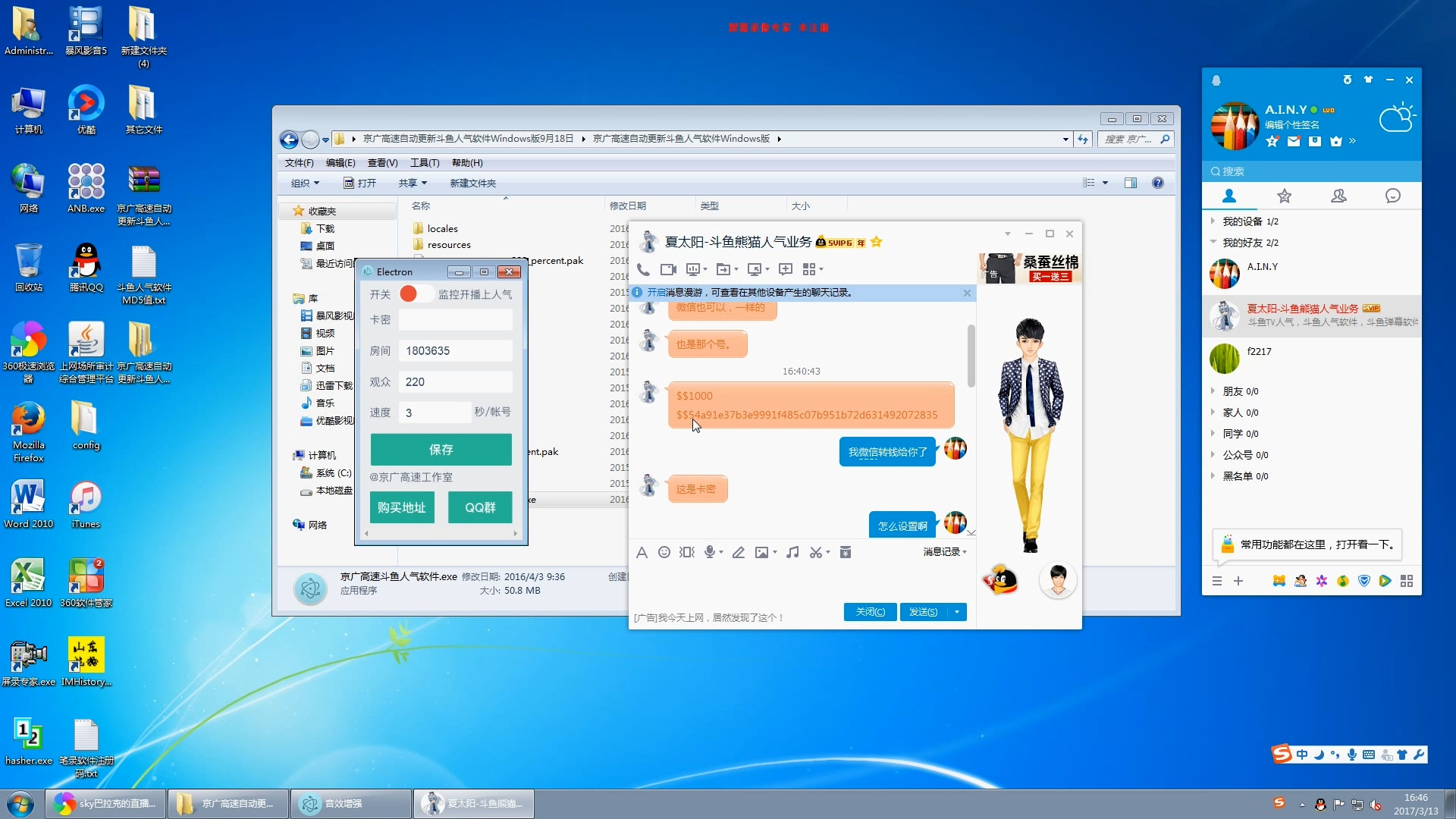Click the QQ contact search box

(x=1312, y=171)
